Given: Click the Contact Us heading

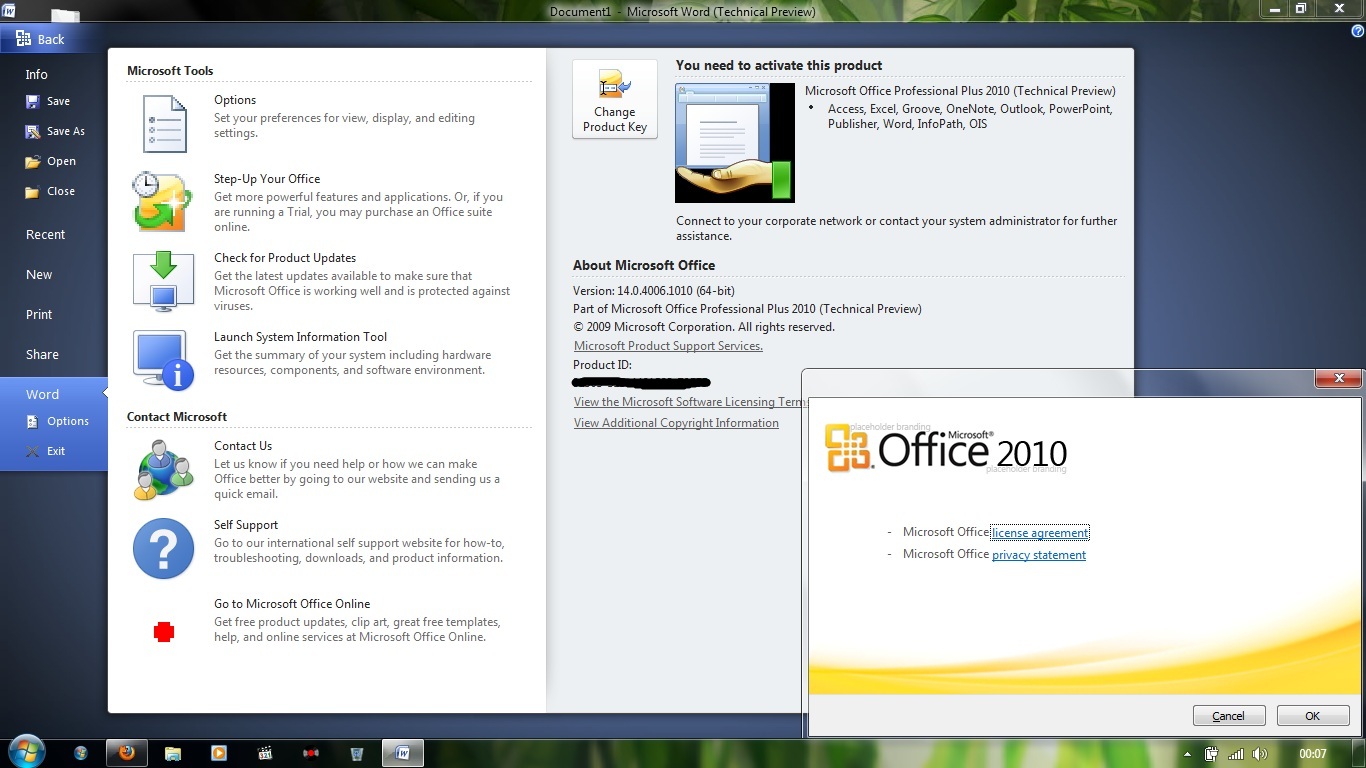Looking at the screenshot, I should coord(243,446).
